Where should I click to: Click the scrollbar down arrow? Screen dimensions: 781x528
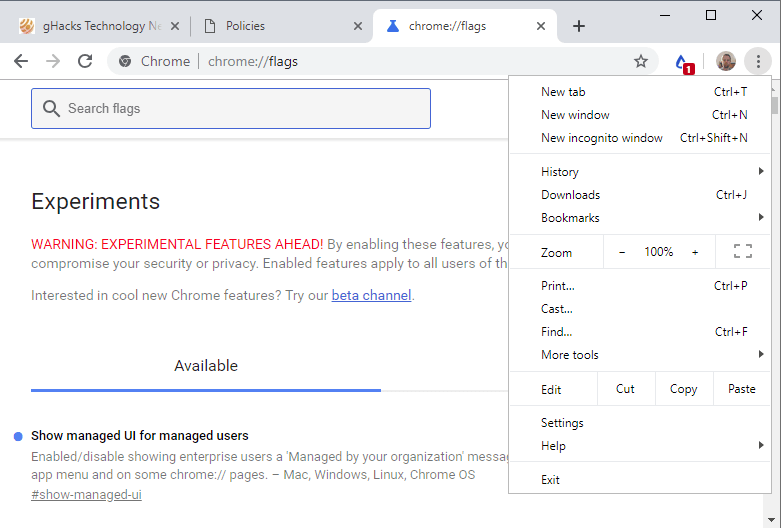[771, 520]
